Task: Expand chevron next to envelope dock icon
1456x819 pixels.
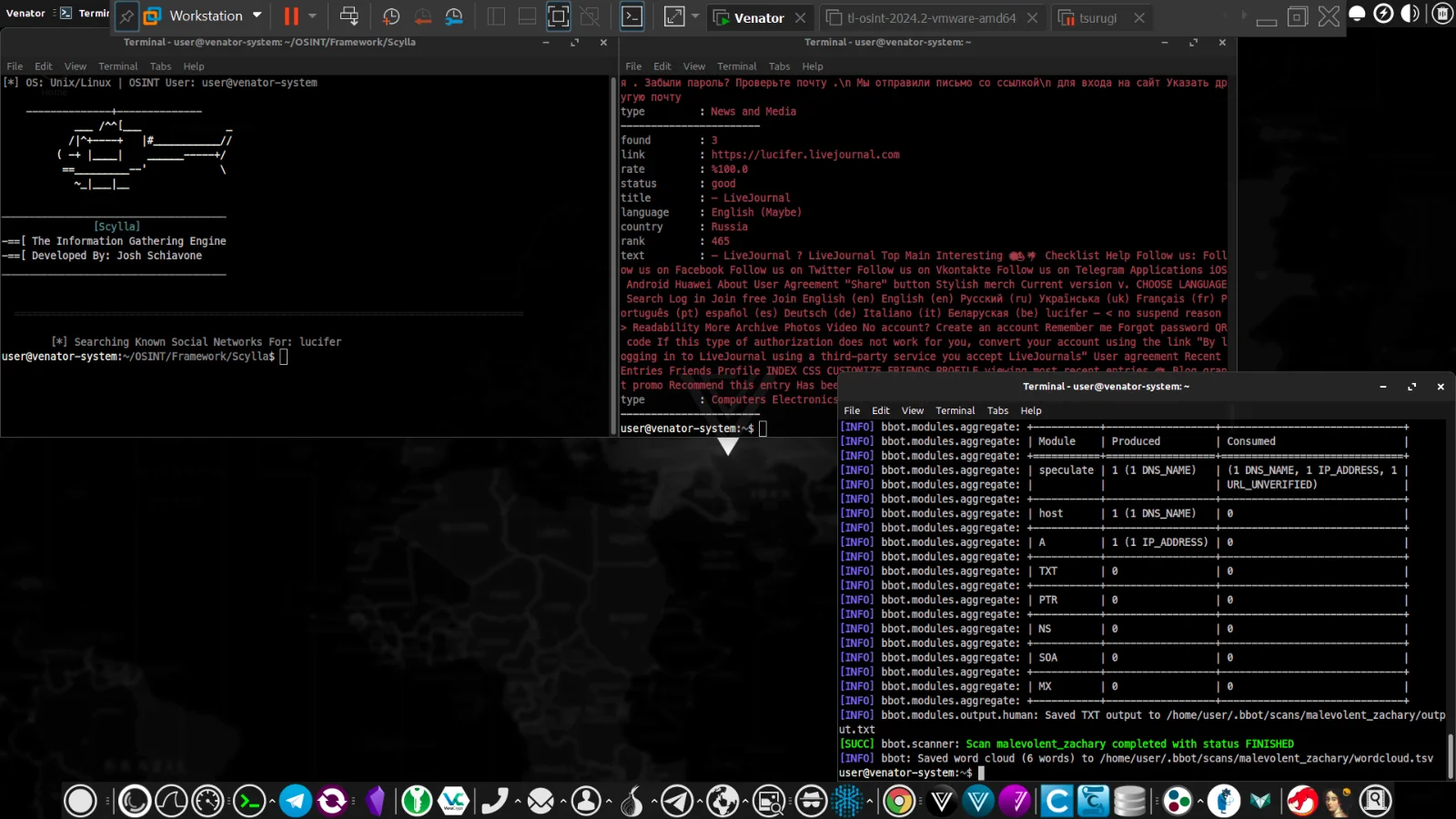Action: pos(562,801)
